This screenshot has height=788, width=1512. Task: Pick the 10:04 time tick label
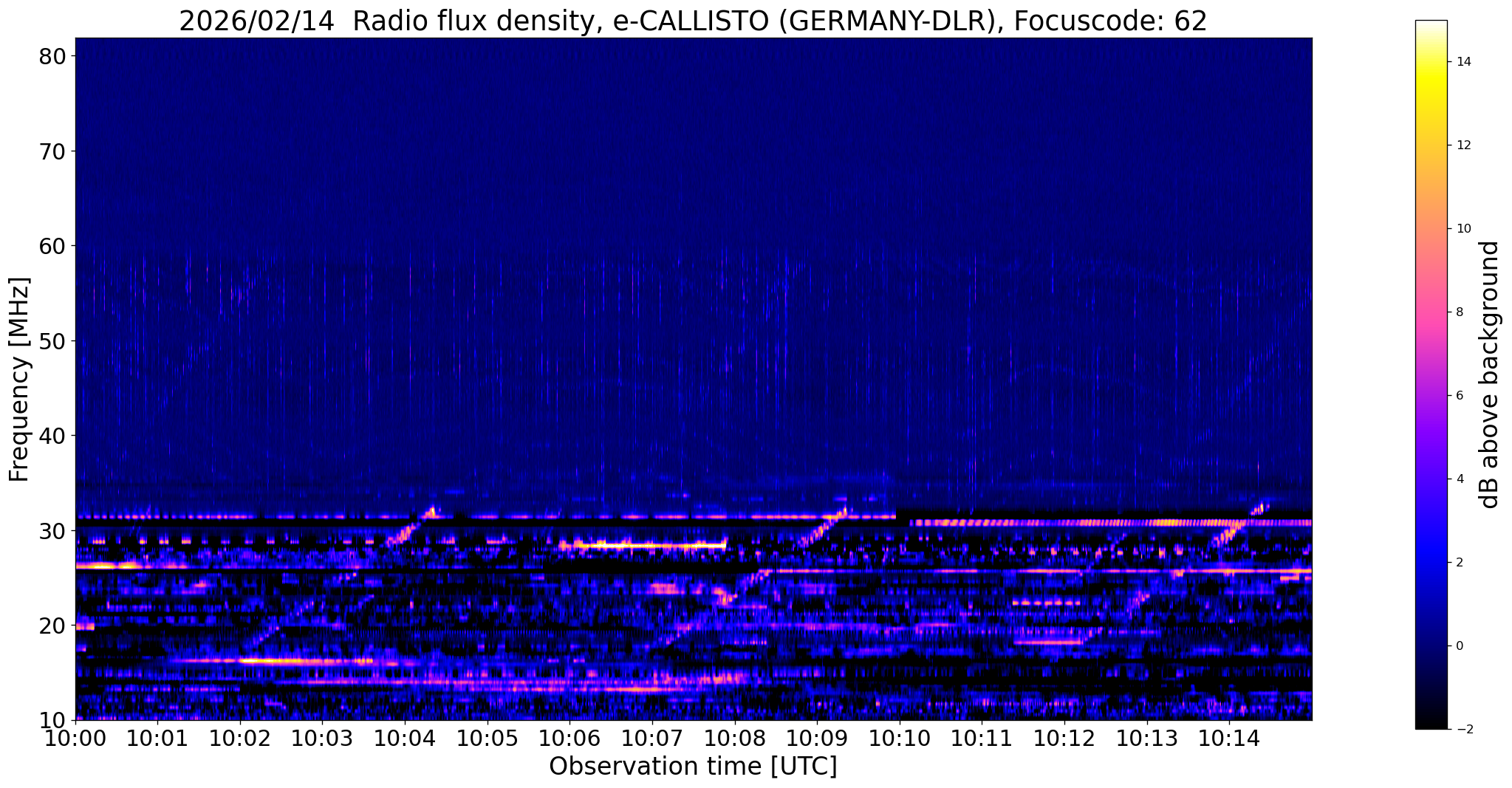405,739
